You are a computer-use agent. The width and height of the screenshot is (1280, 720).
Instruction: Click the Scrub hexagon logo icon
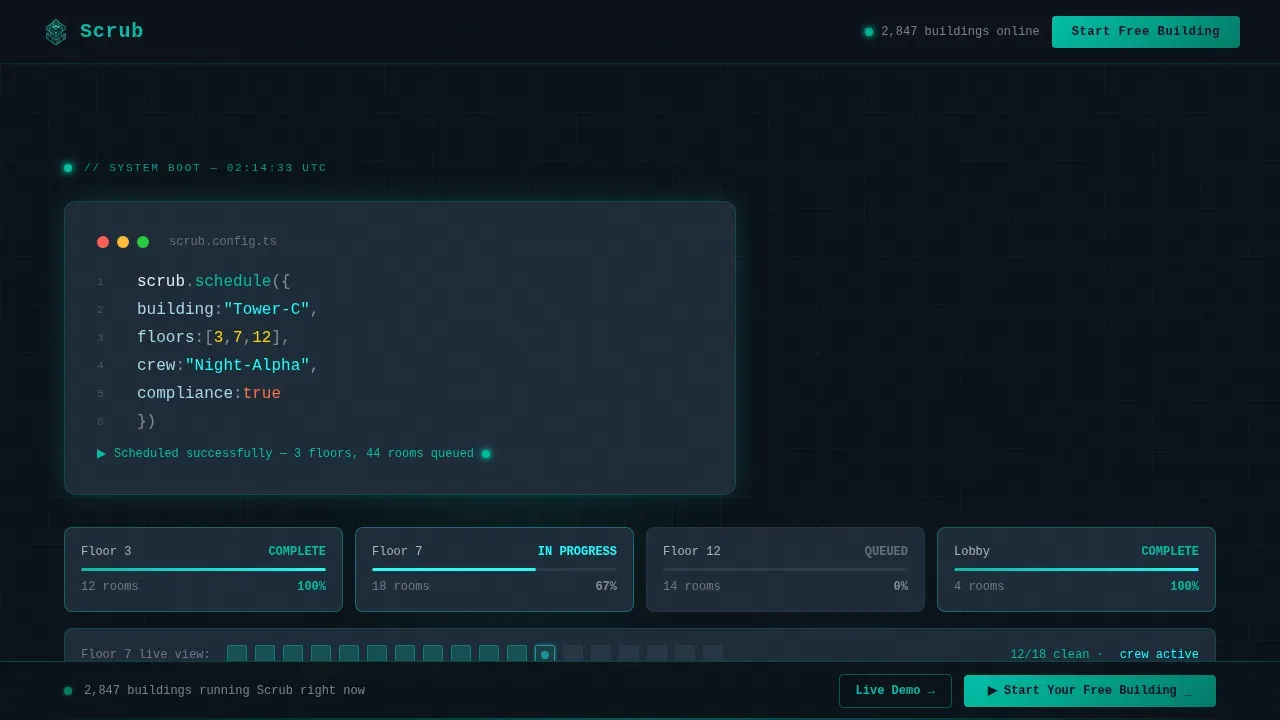56,32
